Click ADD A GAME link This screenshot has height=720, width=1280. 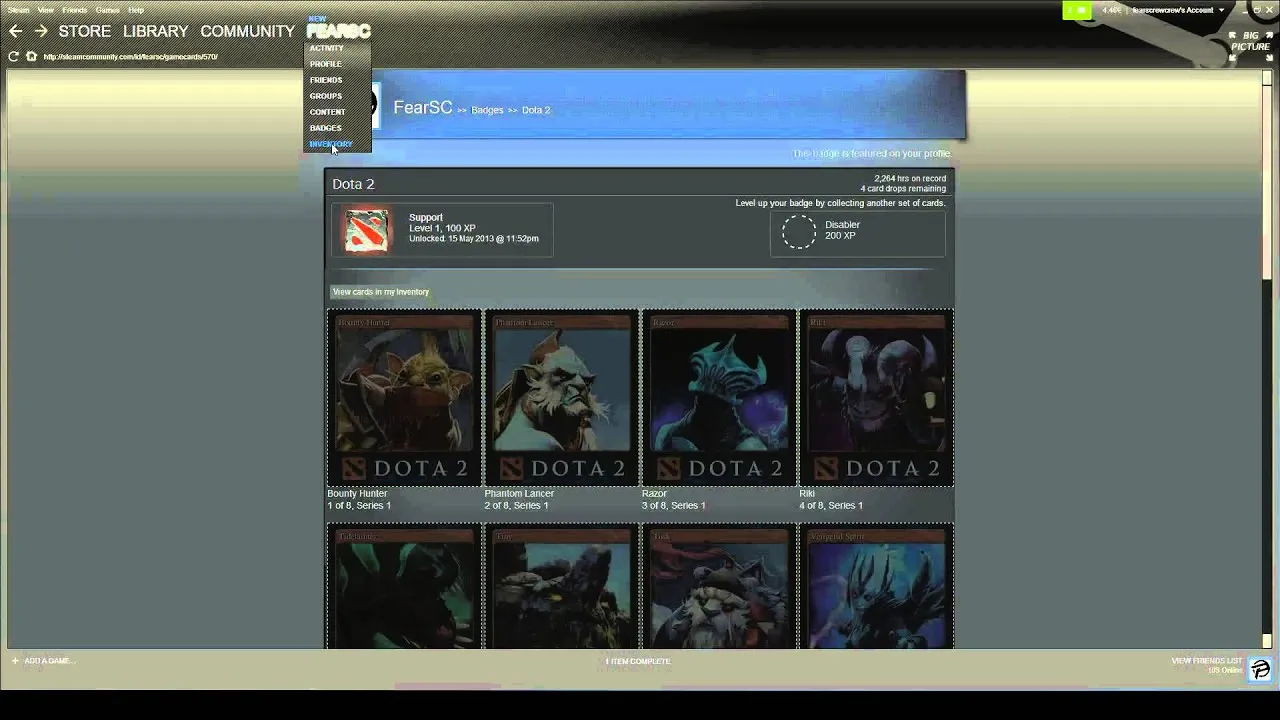click(49, 661)
